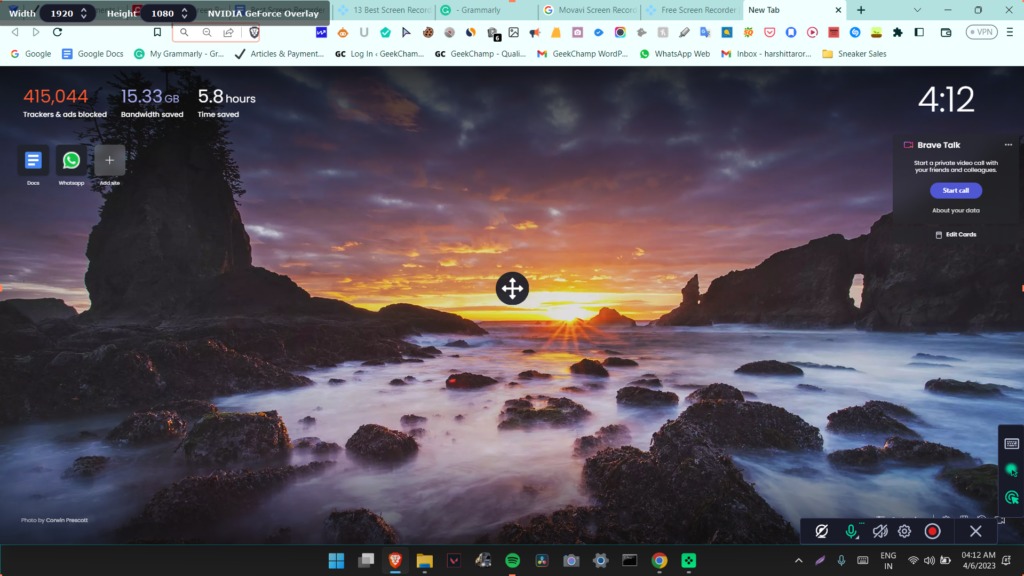
Task: Open the WhatsApp shortcut tile
Action: click(x=71, y=161)
